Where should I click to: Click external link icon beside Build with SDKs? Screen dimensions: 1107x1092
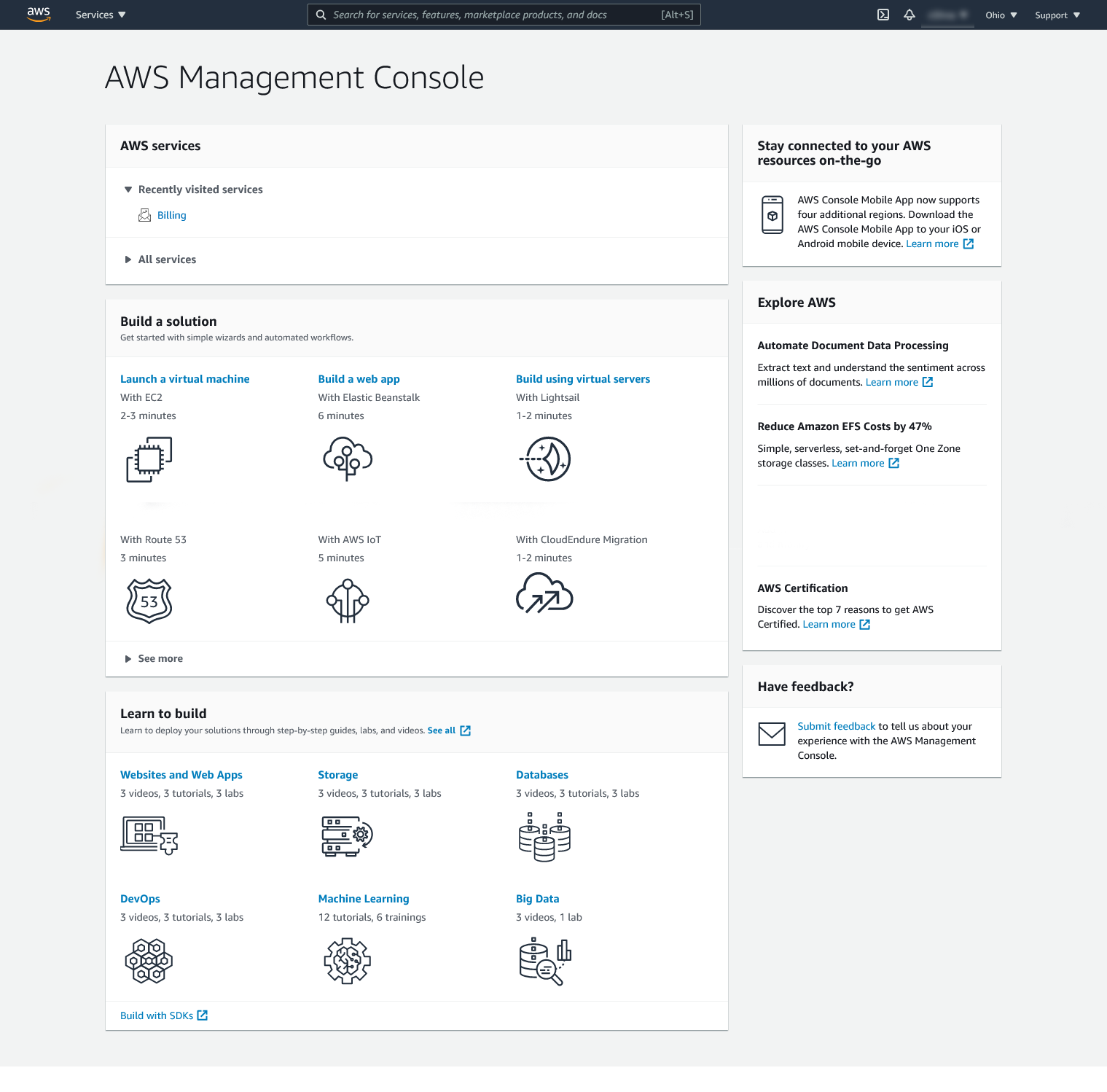tap(203, 1015)
